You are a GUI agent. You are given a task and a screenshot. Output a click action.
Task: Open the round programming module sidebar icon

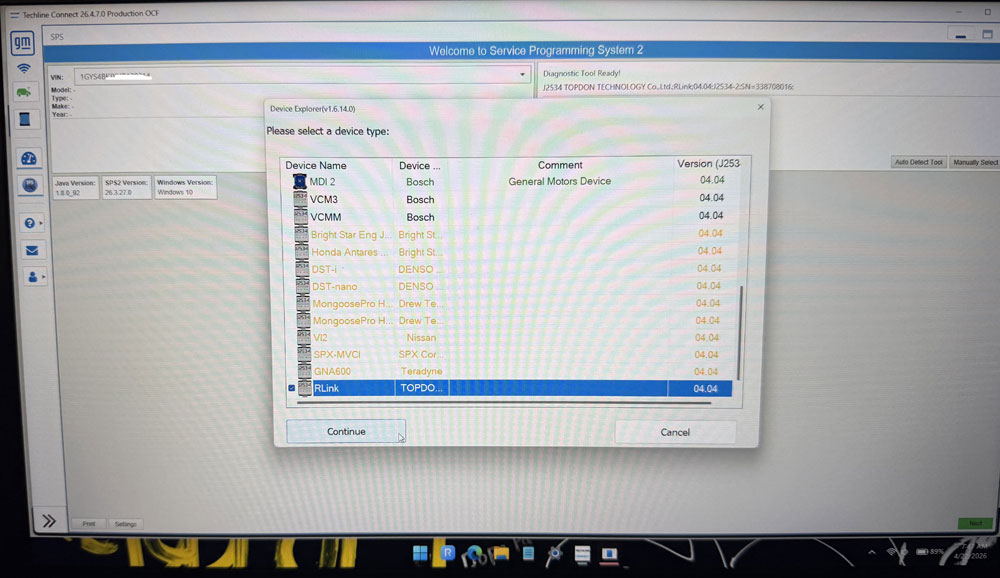click(29, 185)
